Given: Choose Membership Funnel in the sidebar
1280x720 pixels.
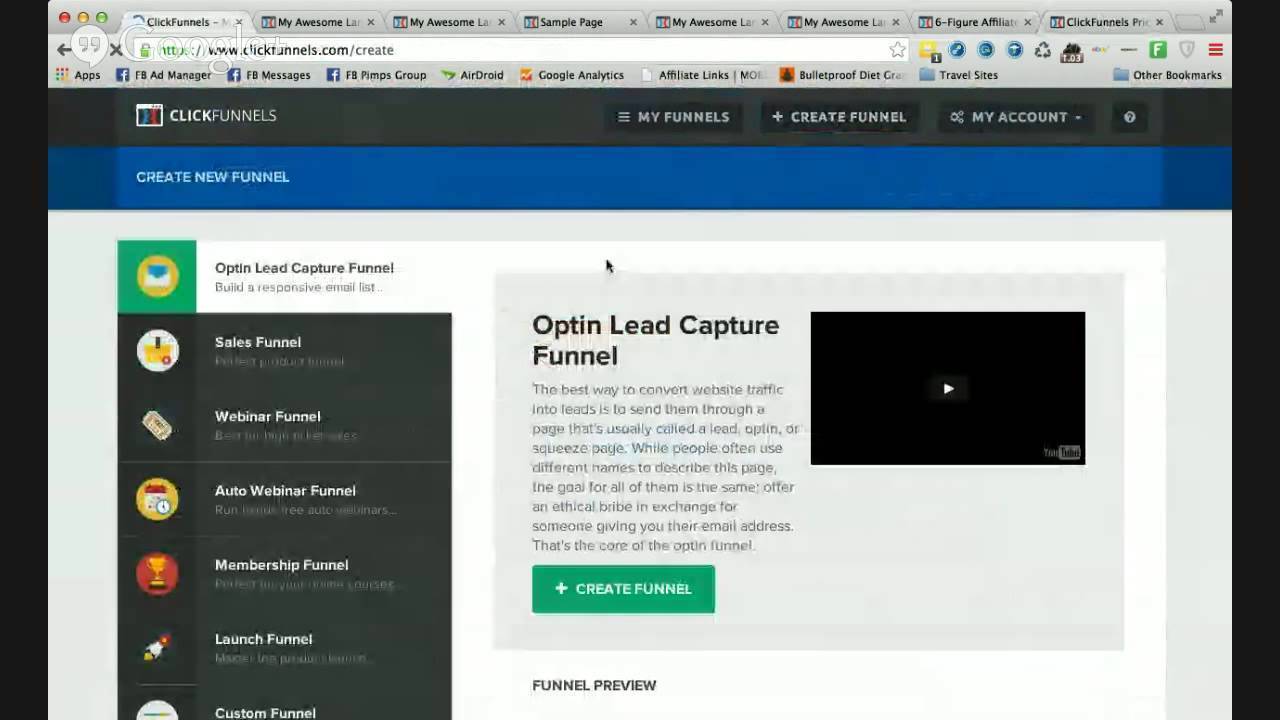Looking at the screenshot, I should (x=284, y=573).
